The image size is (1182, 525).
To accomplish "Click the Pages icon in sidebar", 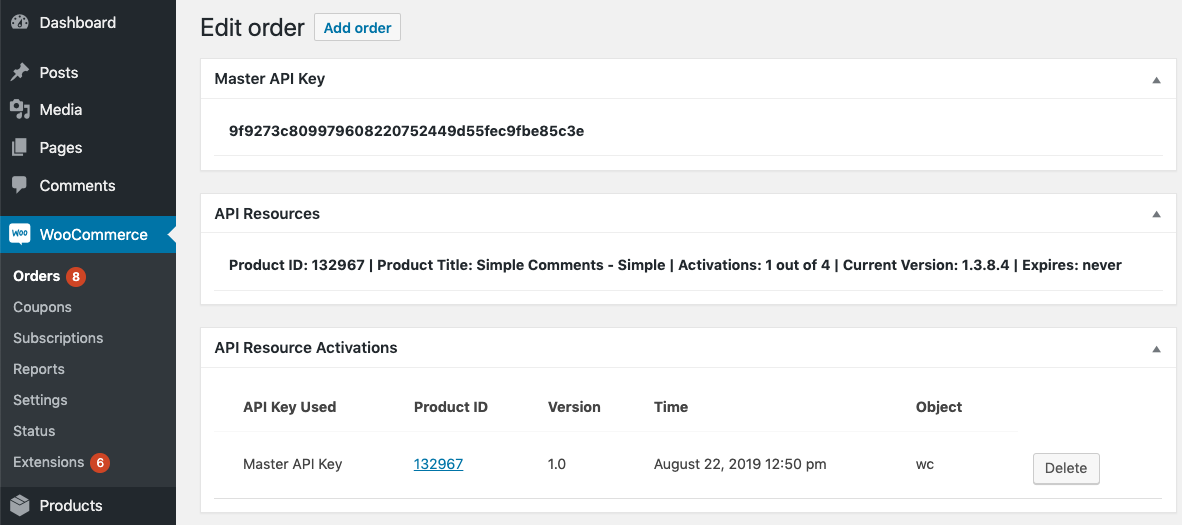I will coord(19,148).
